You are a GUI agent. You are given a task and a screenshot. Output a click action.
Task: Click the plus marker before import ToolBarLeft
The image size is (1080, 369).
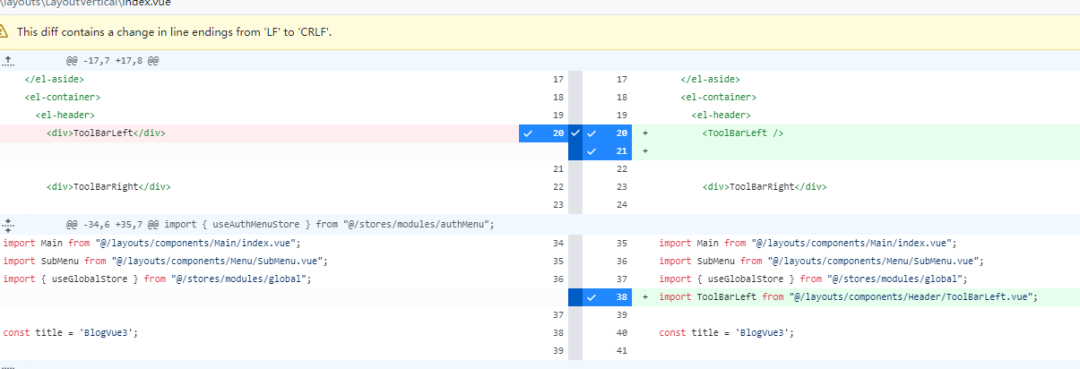click(x=645, y=297)
